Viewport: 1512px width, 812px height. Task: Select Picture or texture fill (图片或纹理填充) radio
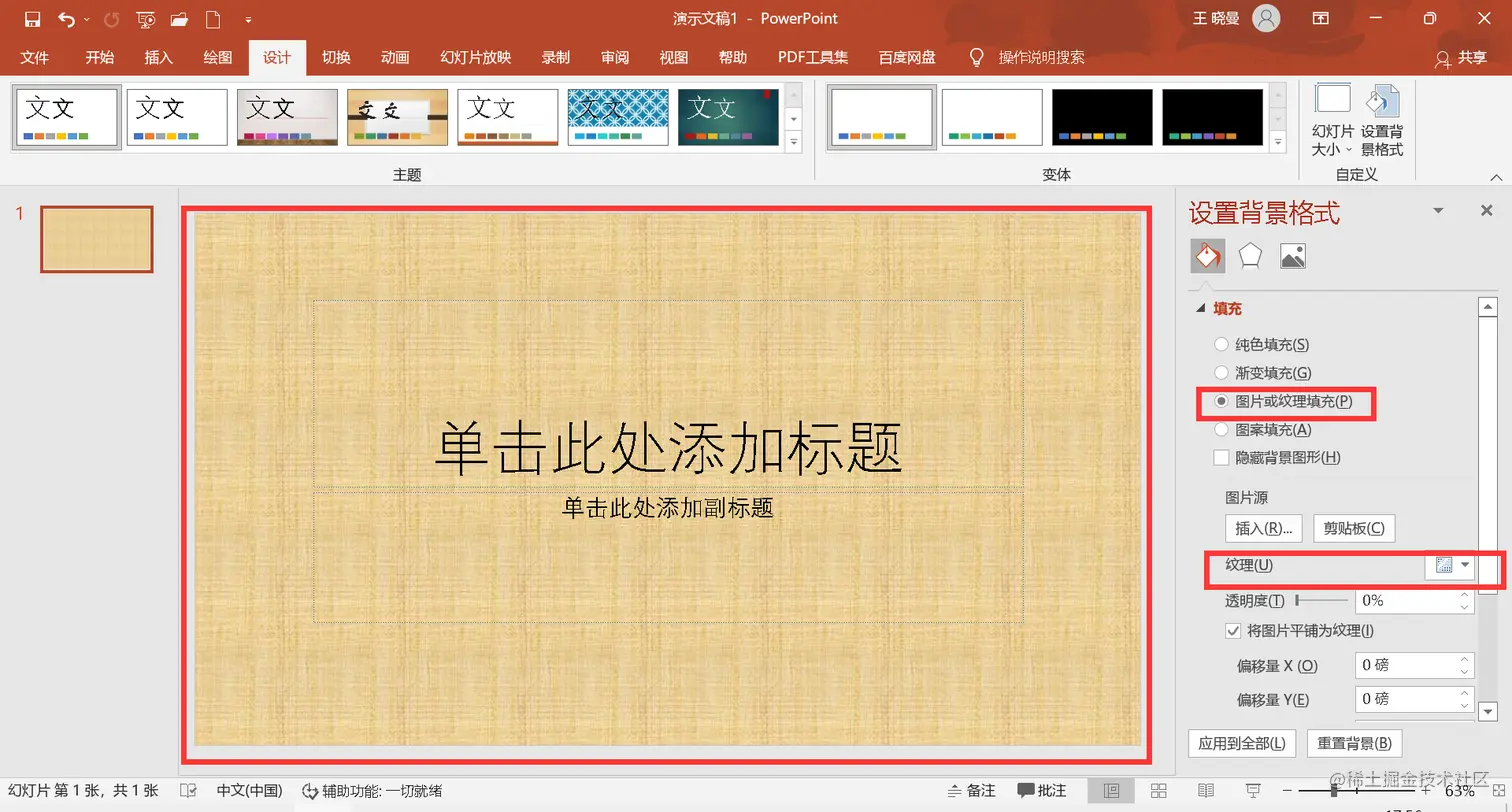coord(1221,401)
